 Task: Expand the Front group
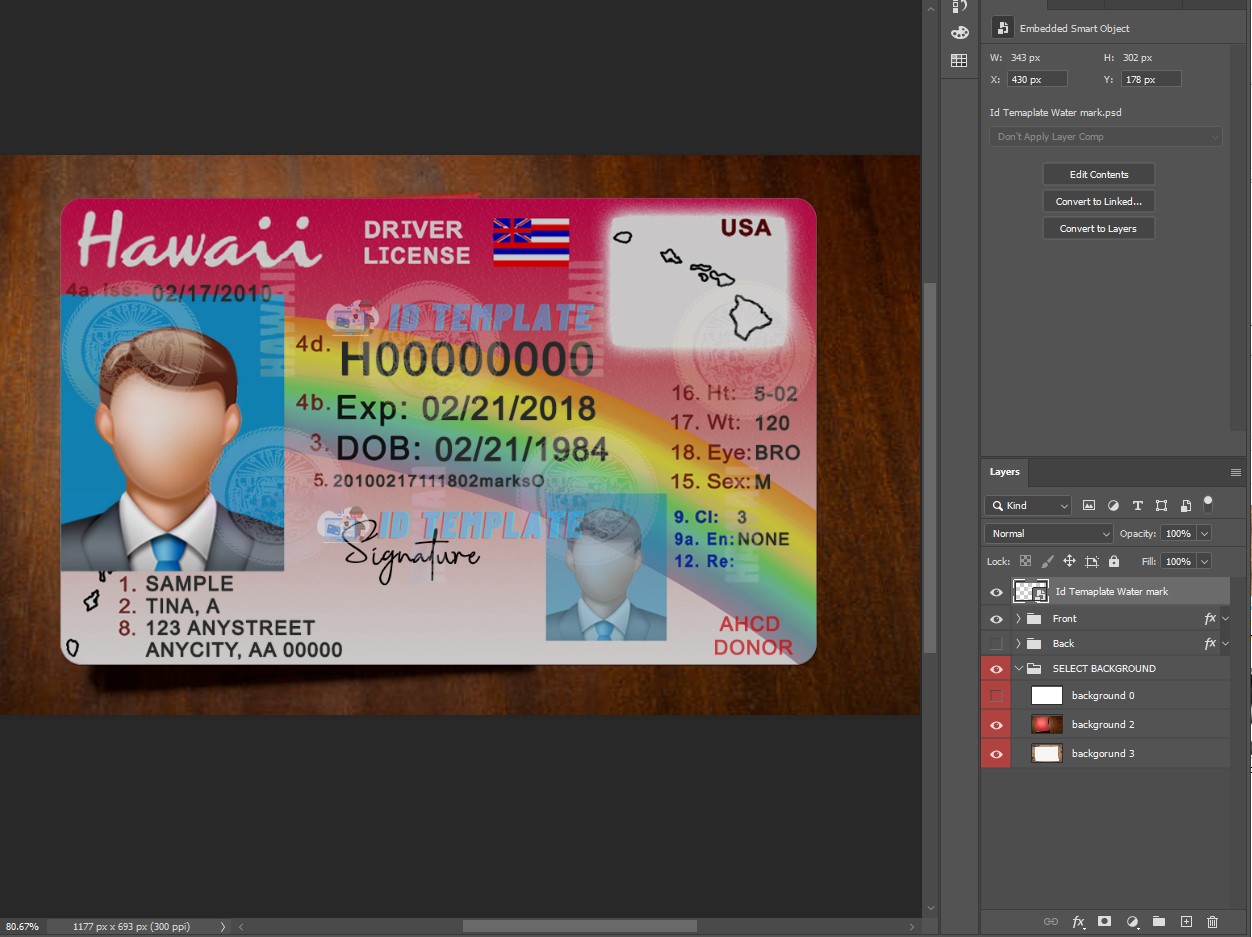[x=1018, y=619]
